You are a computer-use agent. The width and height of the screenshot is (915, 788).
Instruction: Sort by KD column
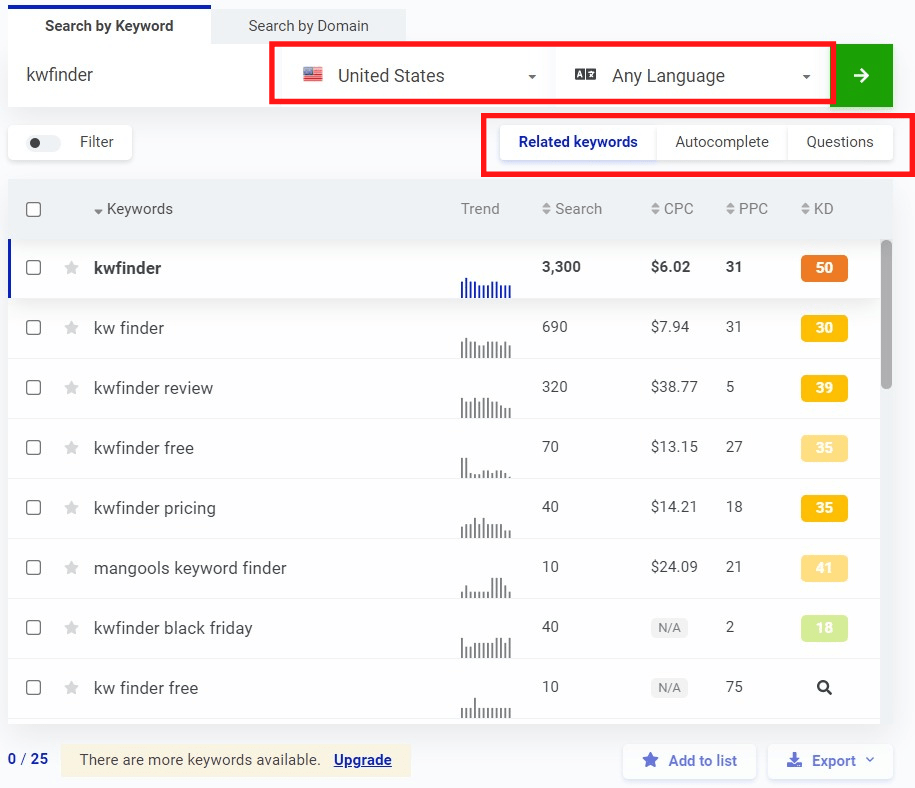(818, 209)
